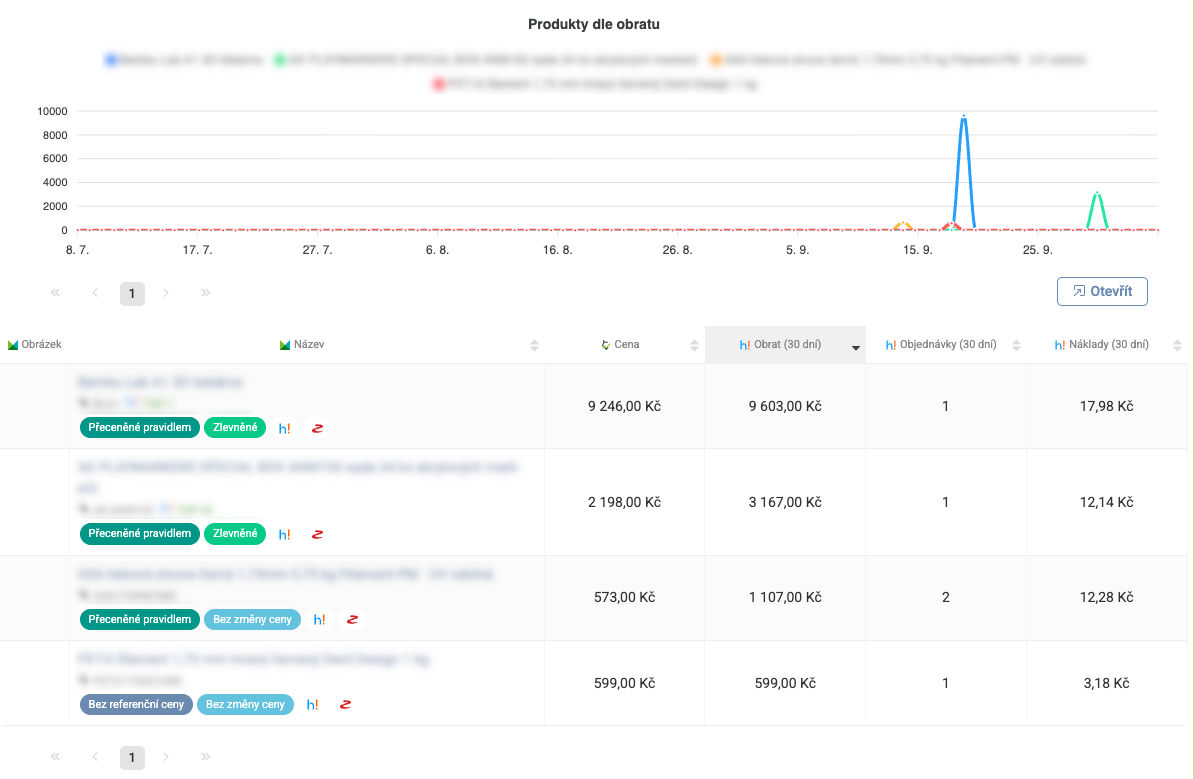Select page 1 in bottom pagination
1194x779 pixels.
[132, 757]
